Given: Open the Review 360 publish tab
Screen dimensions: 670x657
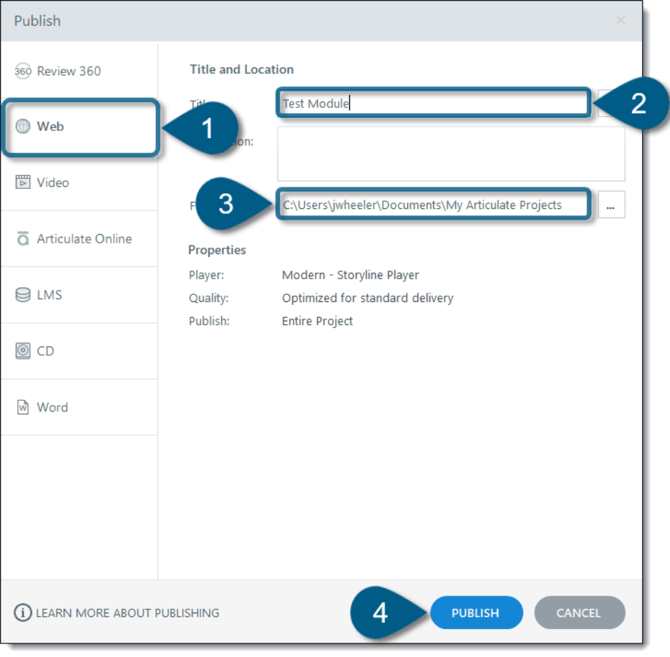Looking at the screenshot, I should point(79,71).
